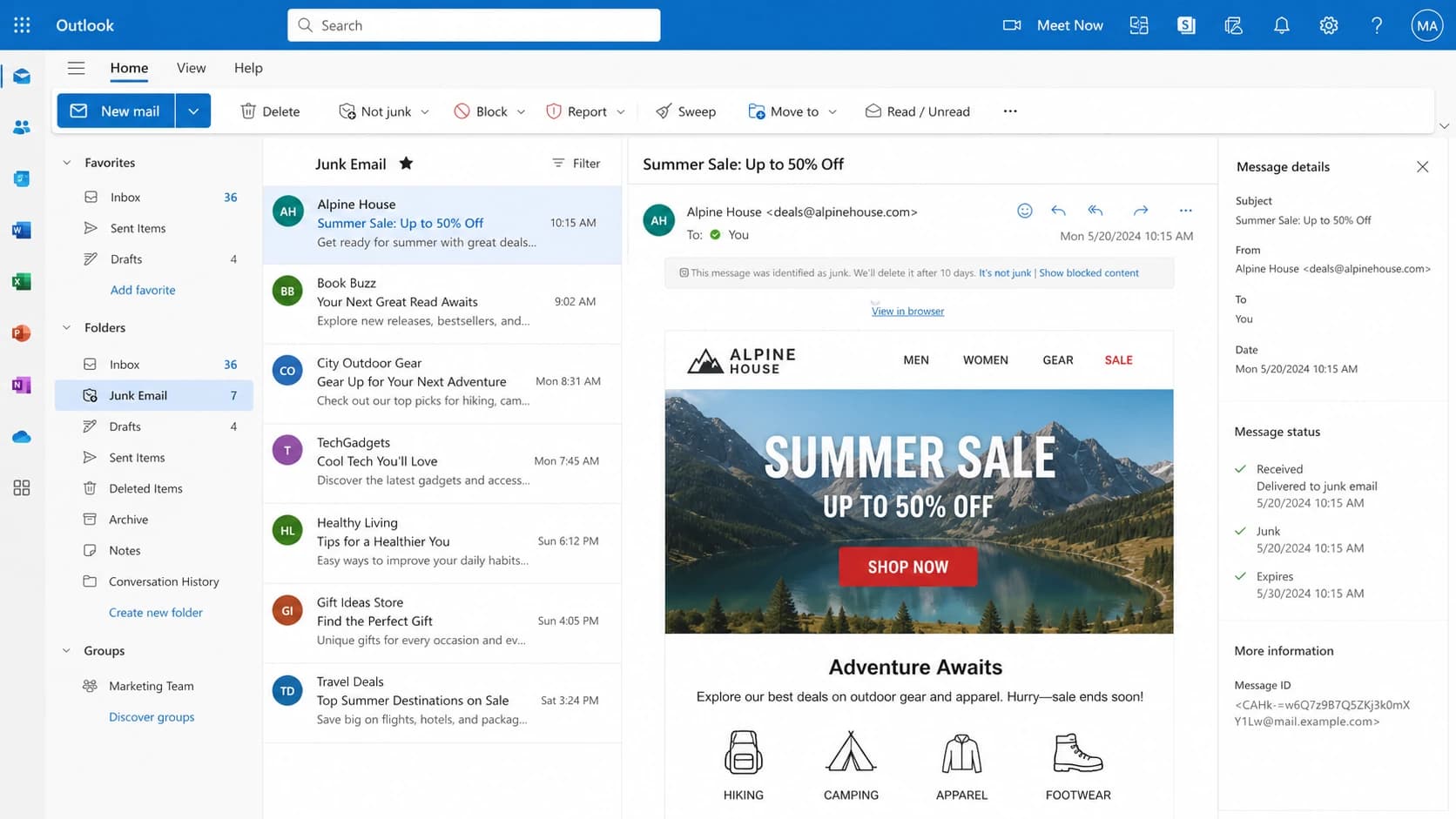Switch to the Help tab
1456x819 pixels.
pyautogui.click(x=248, y=68)
